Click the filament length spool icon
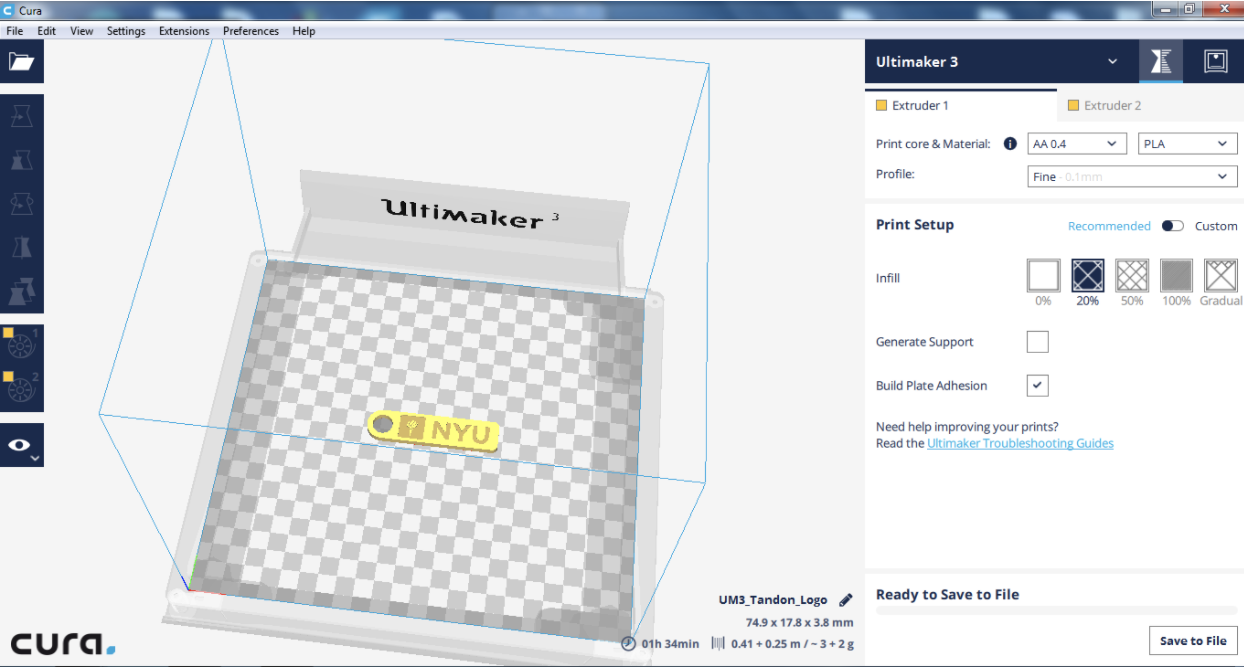This screenshot has height=668, width=1244. (718, 643)
